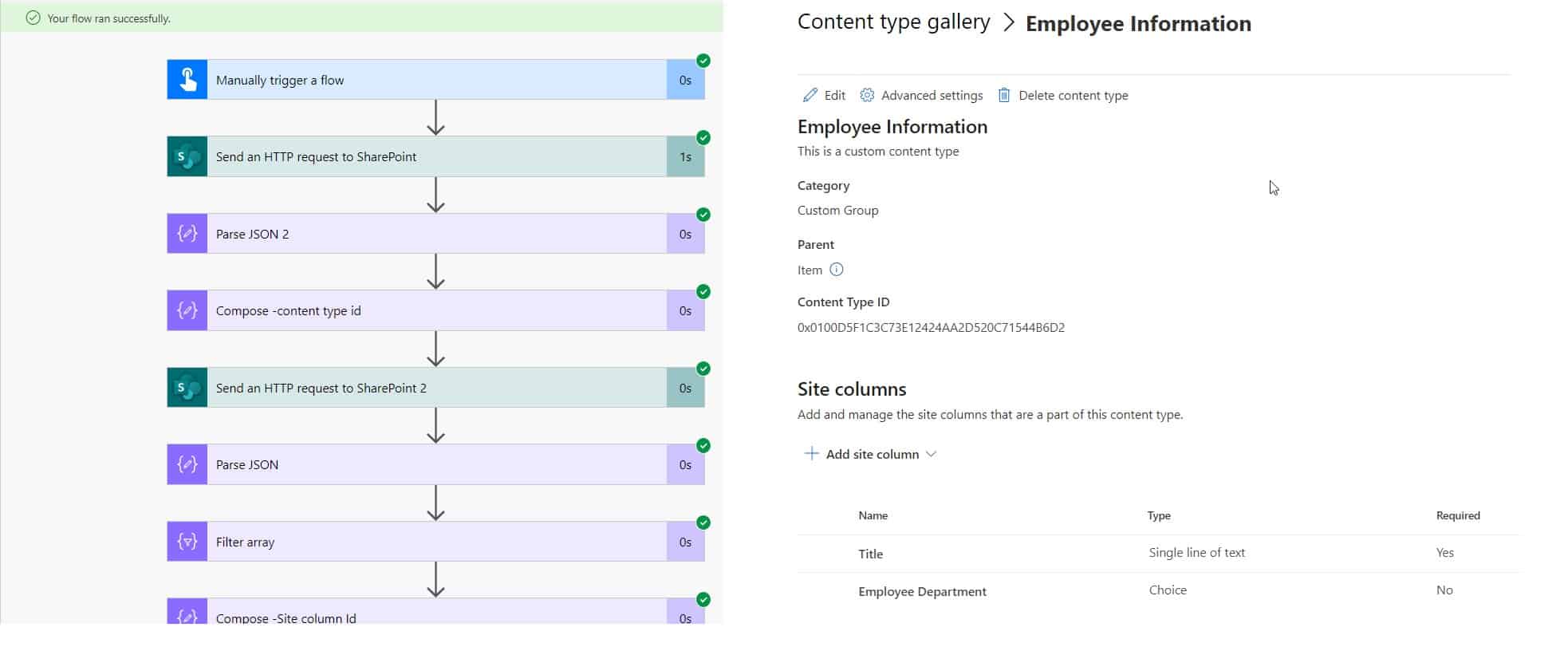Expand the Parse JSON step
Viewport: 1568px width, 651px height.
point(436,464)
